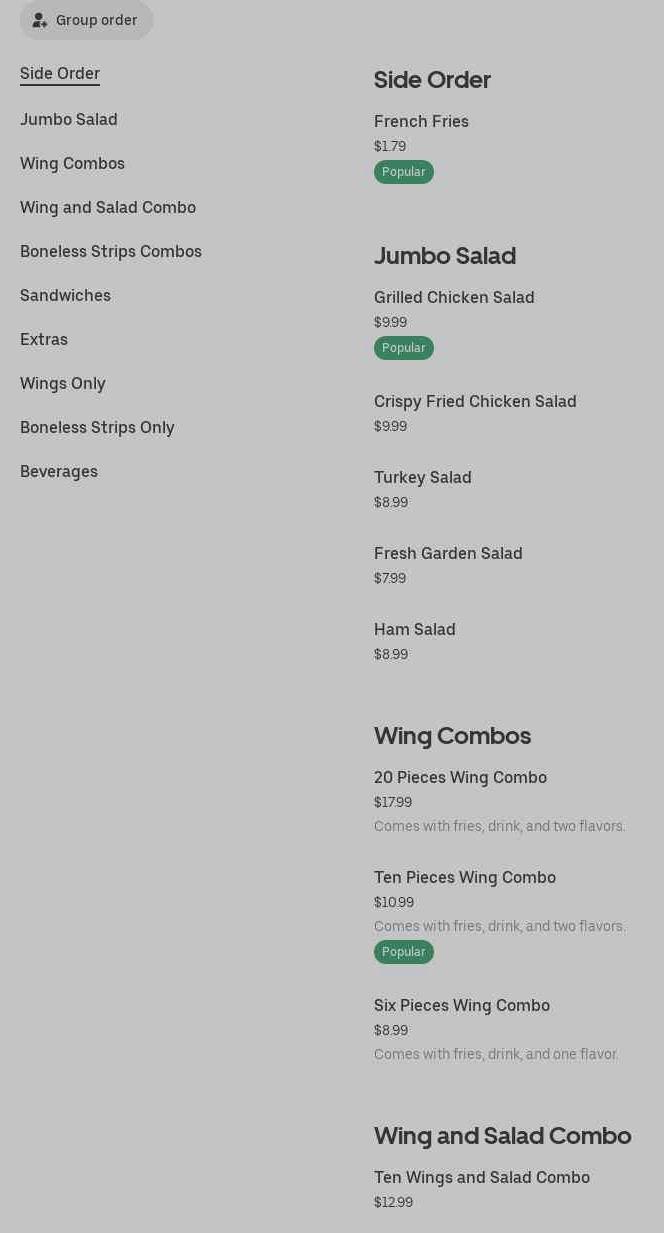Viewport: 664px width, 1233px height.
Task: Select Wing Combos in sidebar menu
Action: tap(72, 164)
